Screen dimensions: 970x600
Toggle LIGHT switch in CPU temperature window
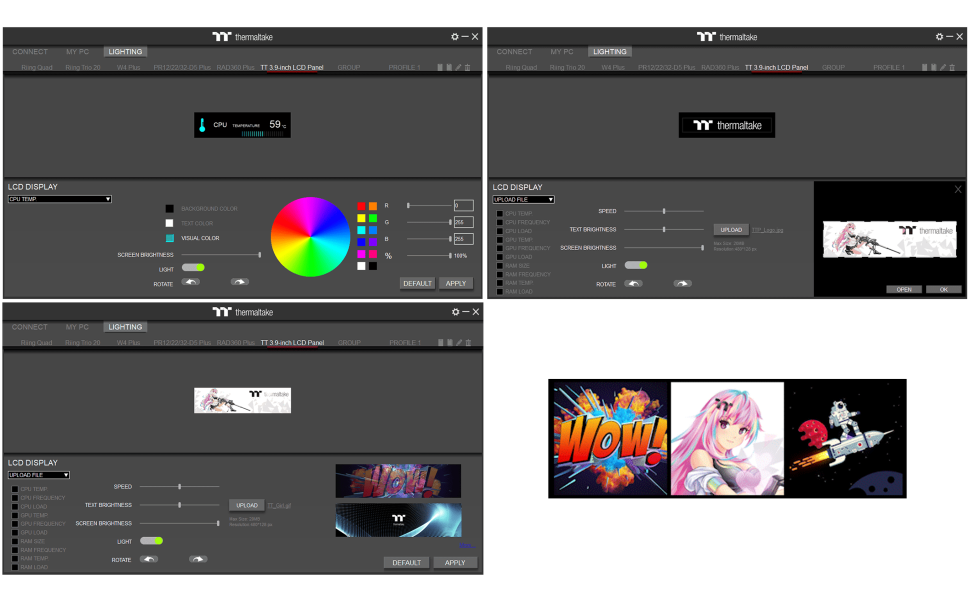[193, 268]
